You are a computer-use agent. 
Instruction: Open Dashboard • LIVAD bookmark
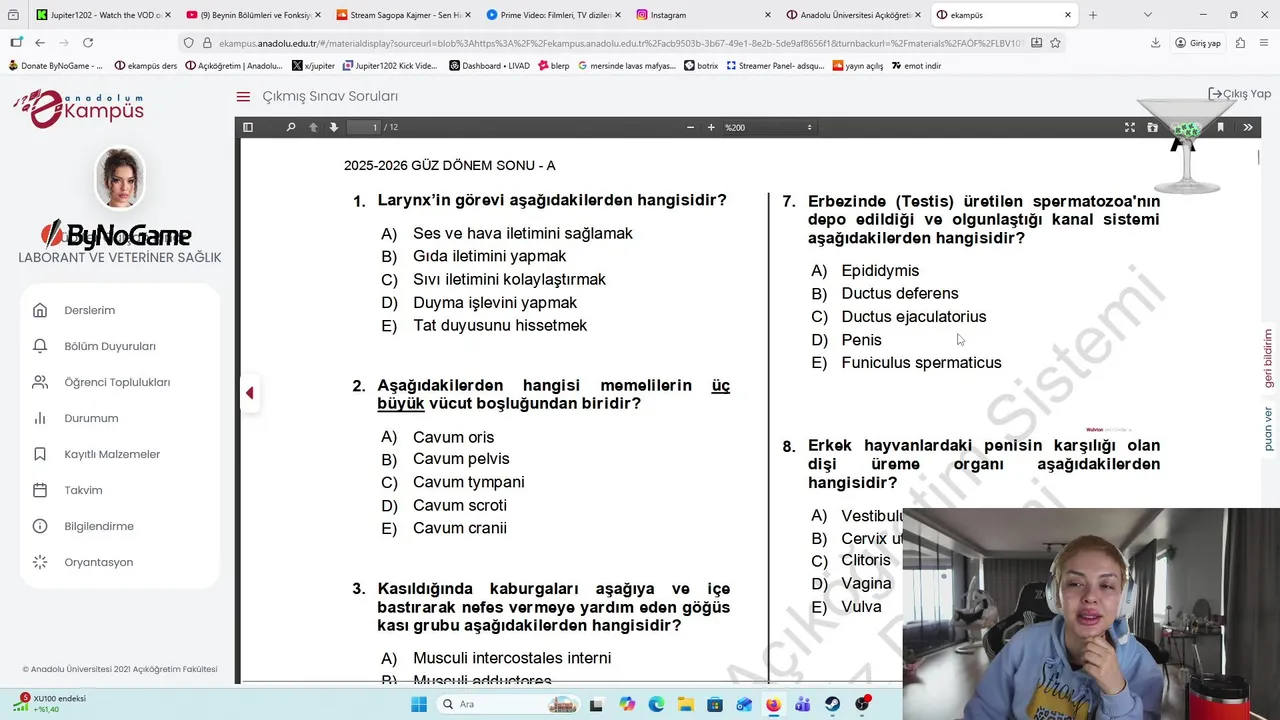tap(489, 66)
